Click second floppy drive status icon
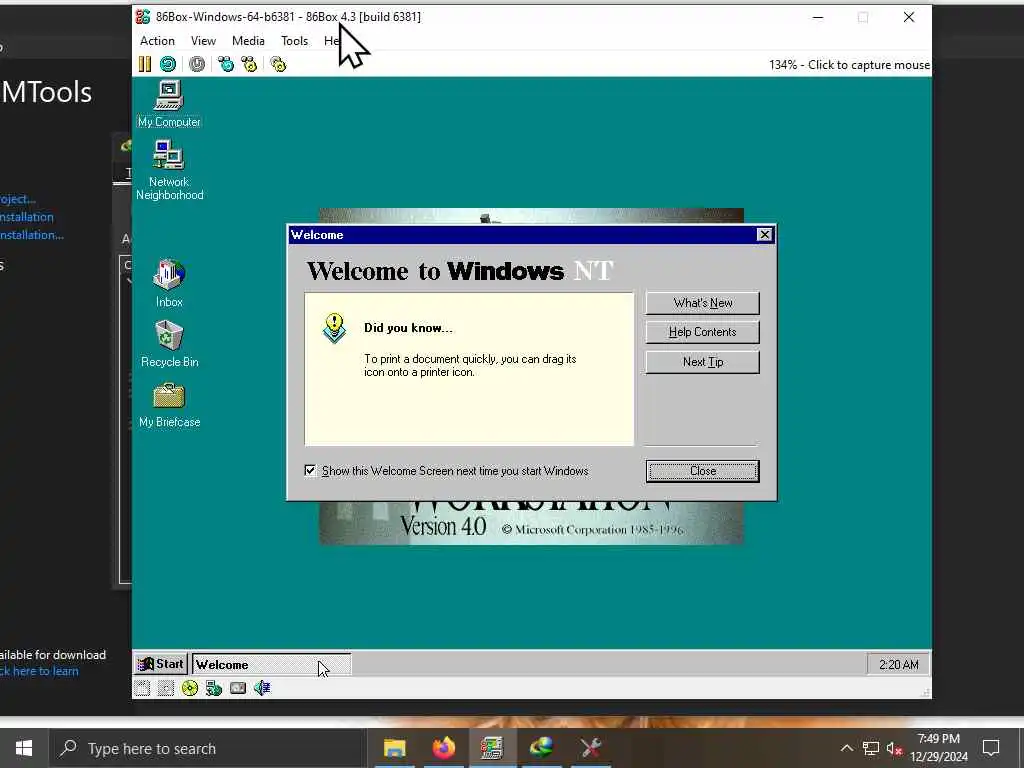This screenshot has width=1024, height=768. point(166,688)
